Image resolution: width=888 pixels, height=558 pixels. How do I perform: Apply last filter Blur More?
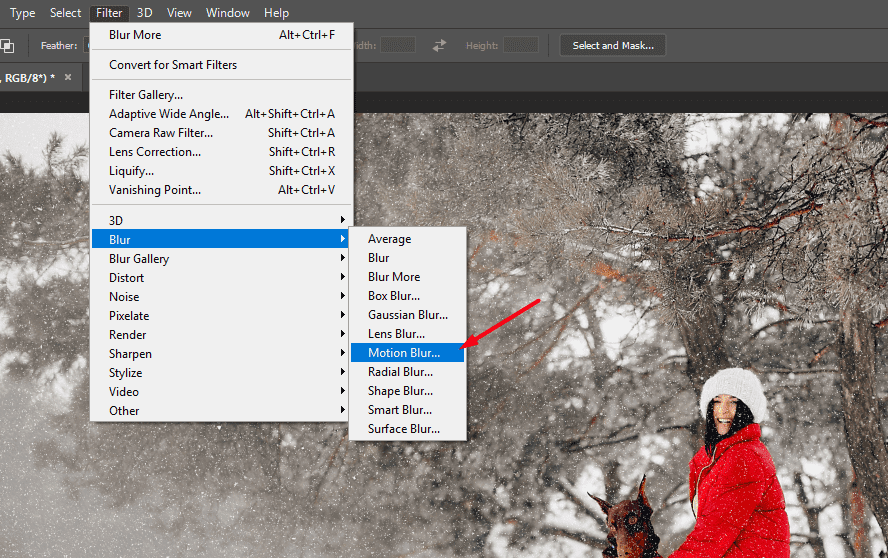click(x=221, y=35)
